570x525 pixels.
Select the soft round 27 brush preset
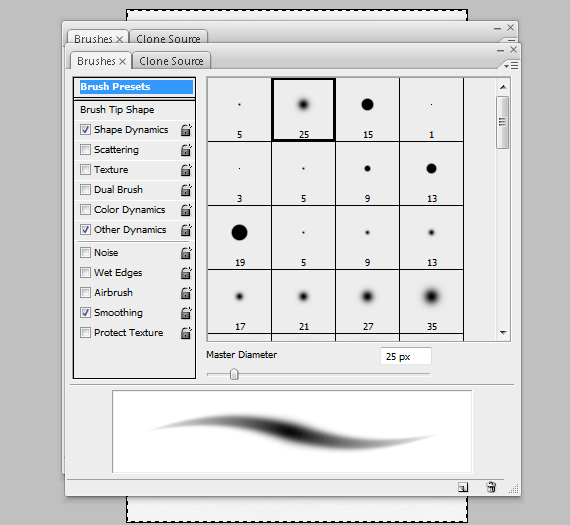point(368,301)
